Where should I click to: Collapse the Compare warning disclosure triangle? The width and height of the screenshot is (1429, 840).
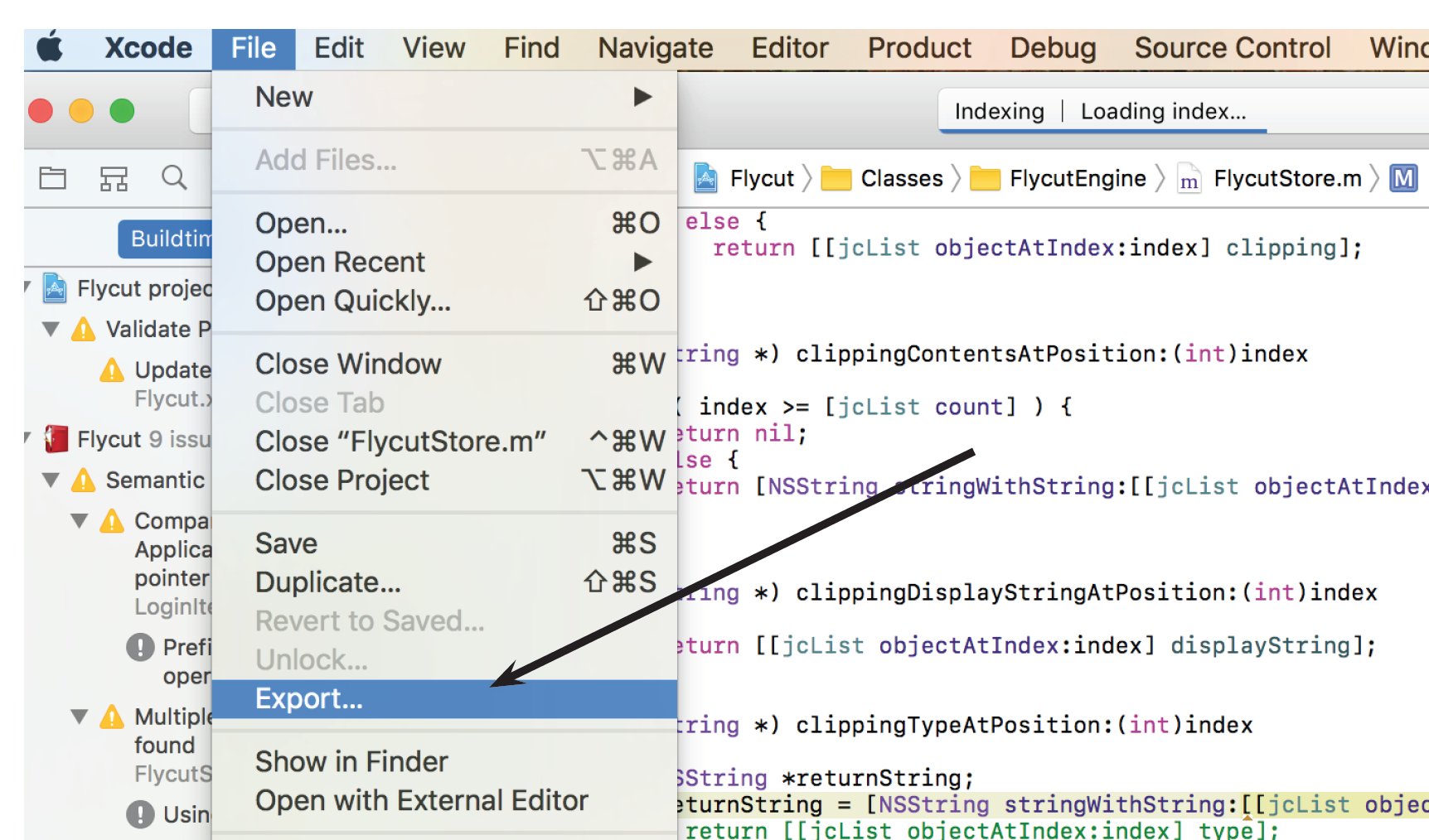pyautogui.click(x=80, y=521)
